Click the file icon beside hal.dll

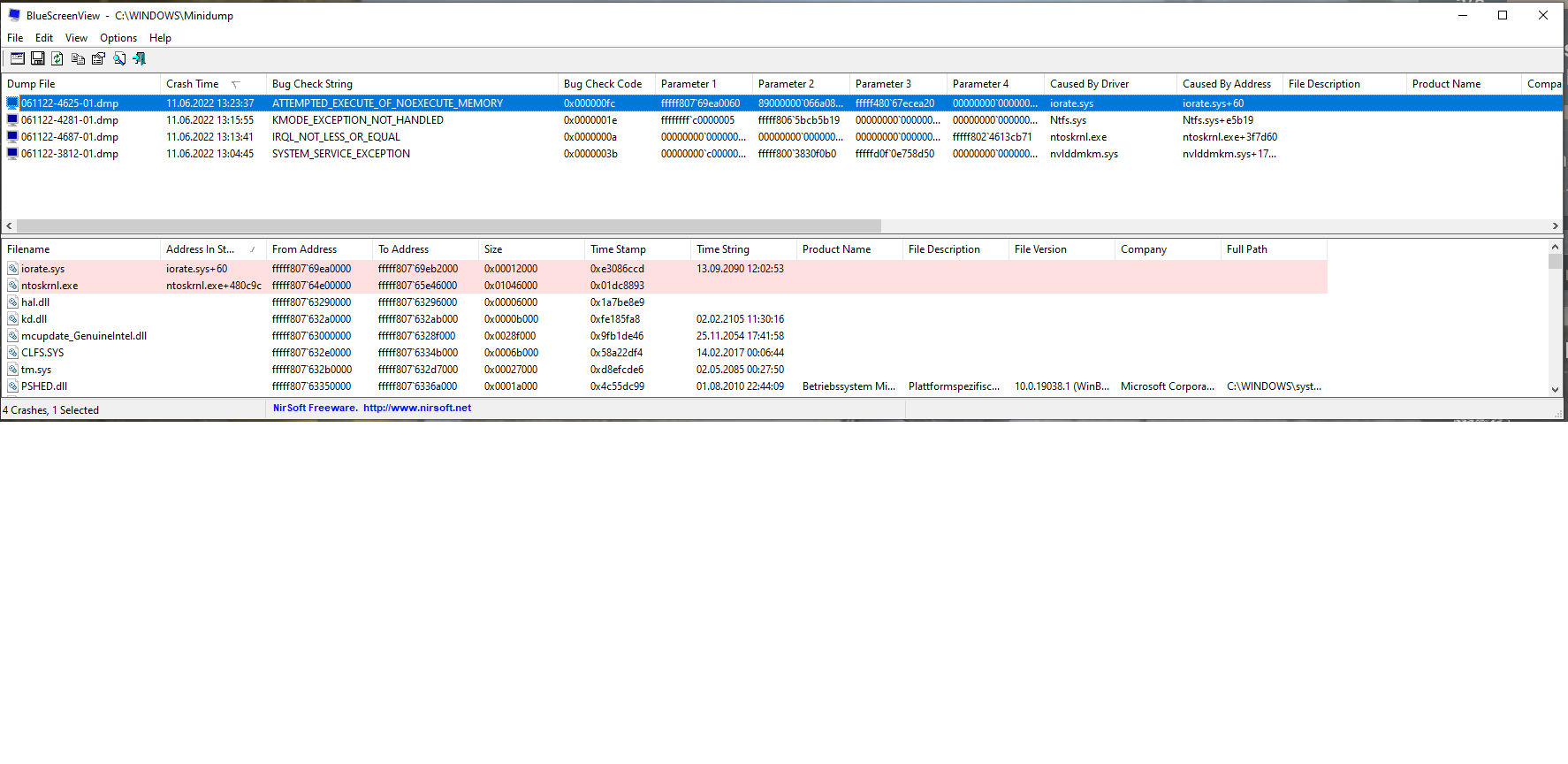pyautogui.click(x=13, y=302)
